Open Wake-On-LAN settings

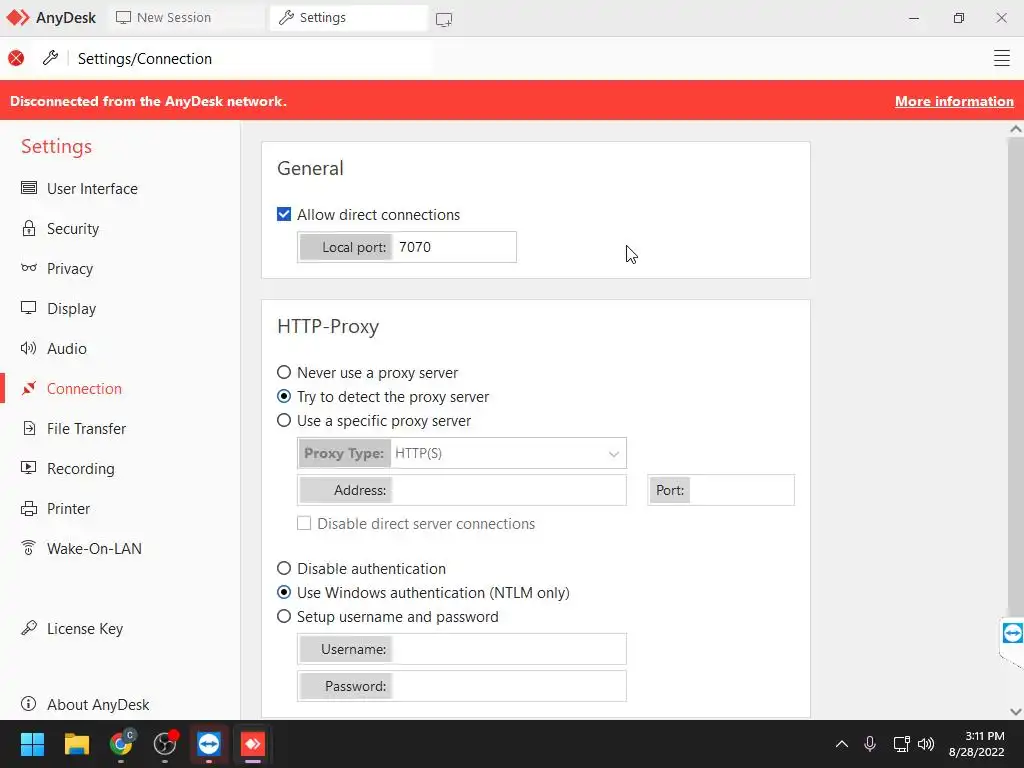click(x=94, y=549)
